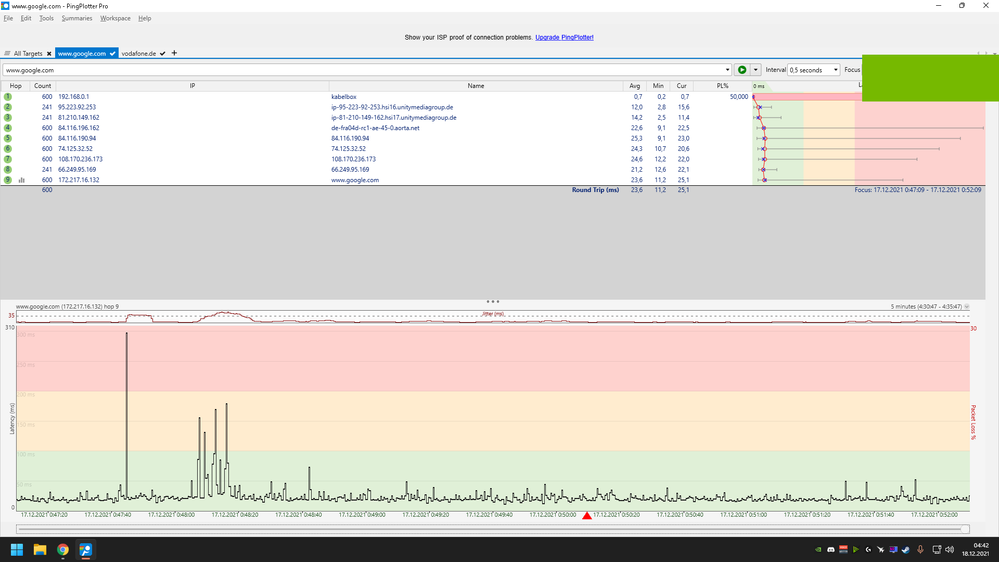The image size is (999, 562).
Task: Click the network tray icon
Action: [937, 549]
